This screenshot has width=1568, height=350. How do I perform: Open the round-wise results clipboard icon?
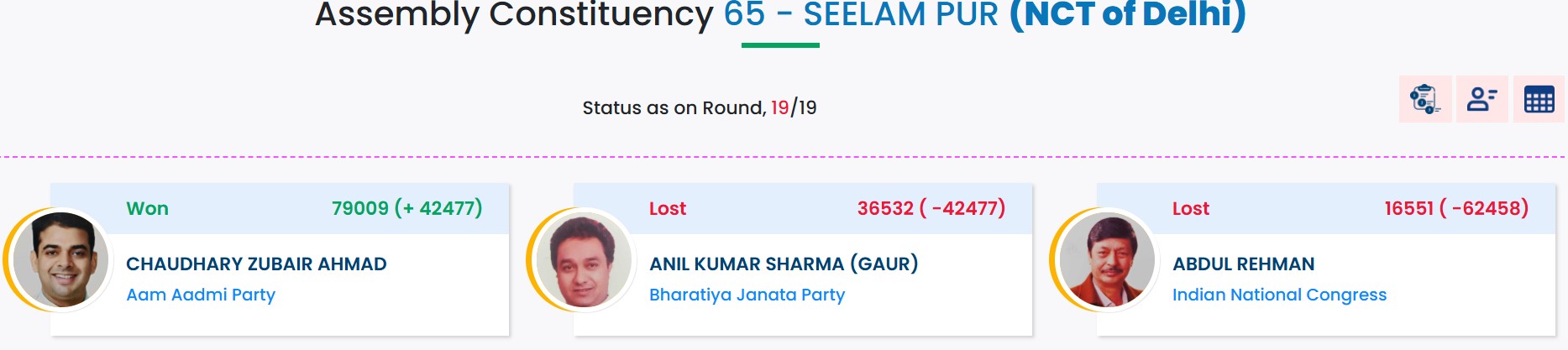1425,99
